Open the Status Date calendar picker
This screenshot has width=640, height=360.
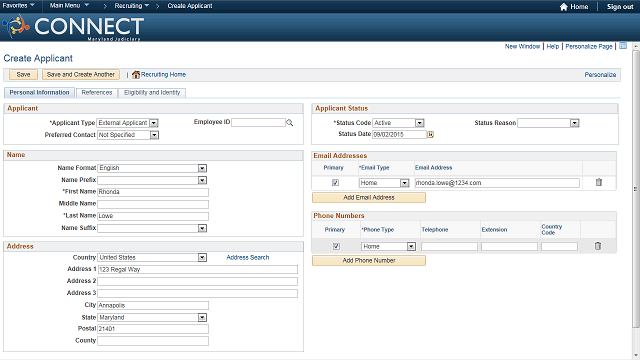click(x=430, y=134)
